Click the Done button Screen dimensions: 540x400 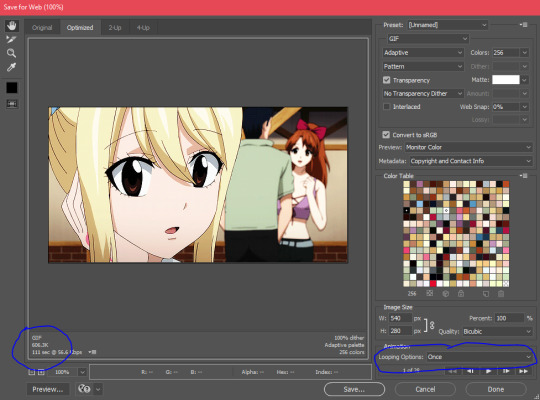coord(496,389)
